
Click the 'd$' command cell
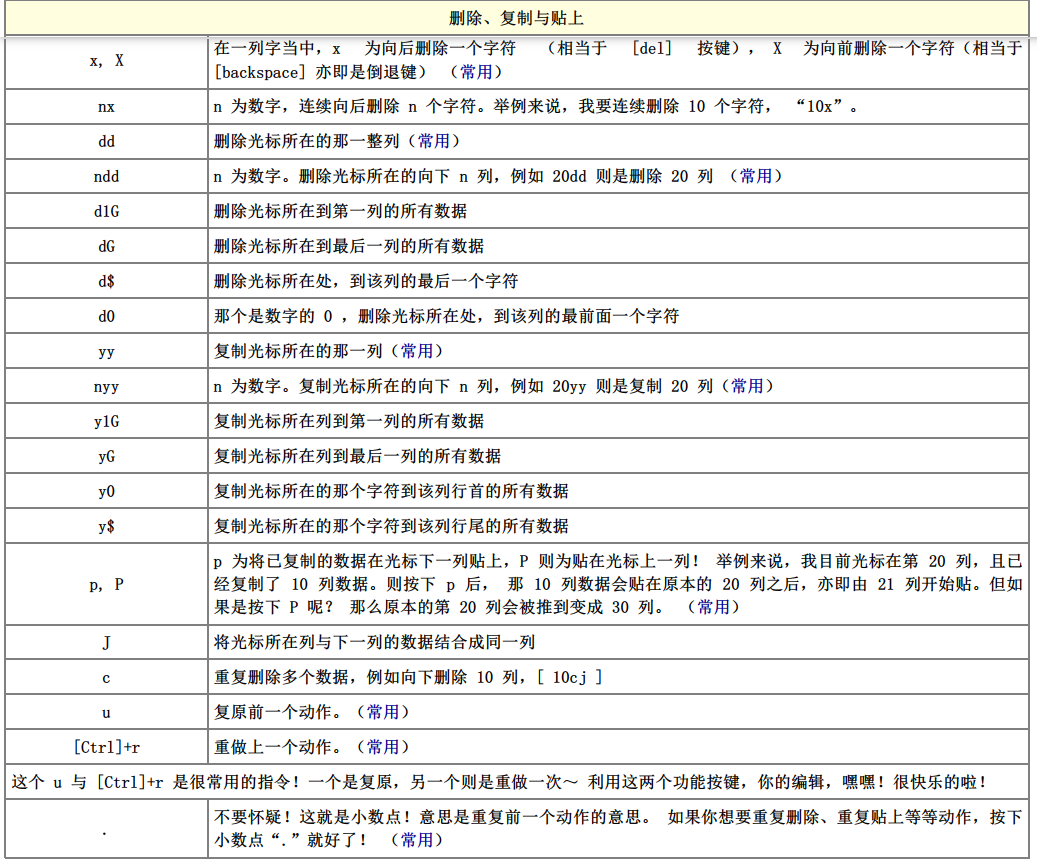click(x=106, y=281)
